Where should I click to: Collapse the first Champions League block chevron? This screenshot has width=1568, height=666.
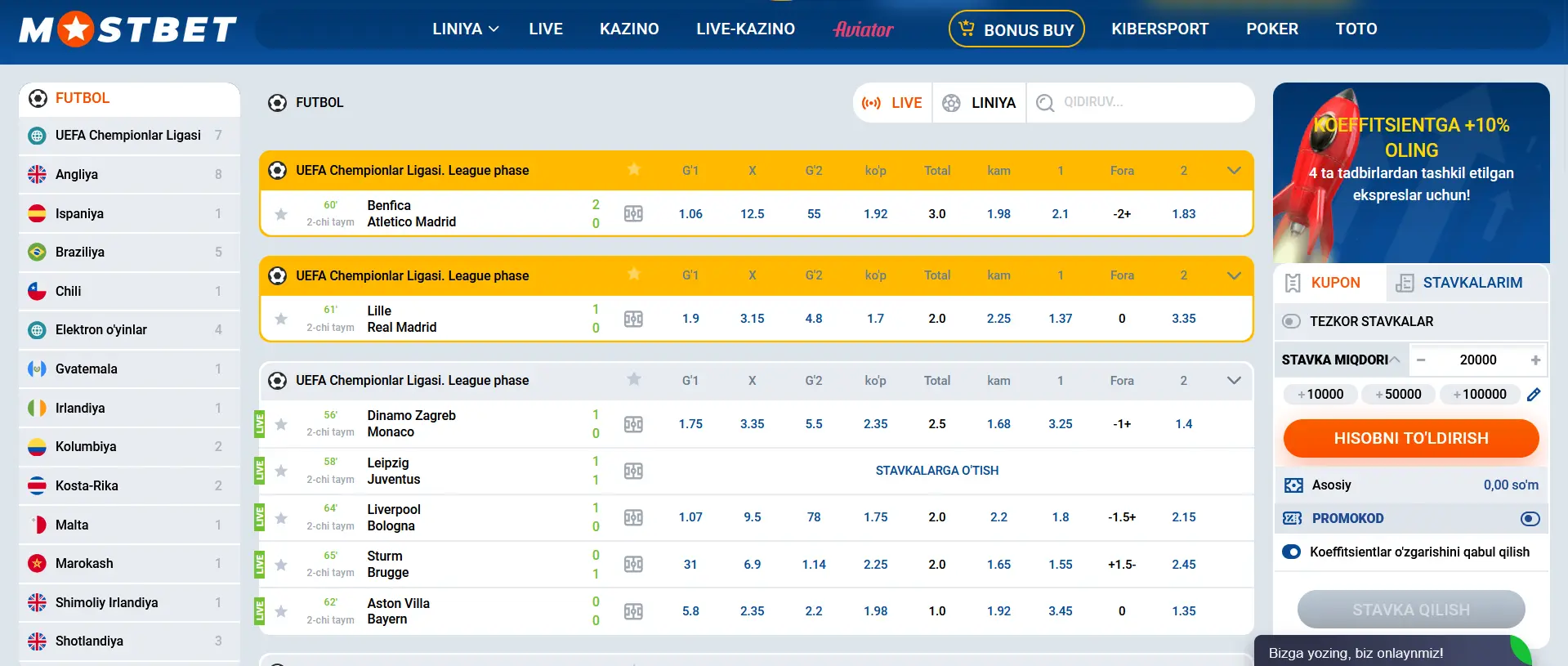pyautogui.click(x=1234, y=170)
